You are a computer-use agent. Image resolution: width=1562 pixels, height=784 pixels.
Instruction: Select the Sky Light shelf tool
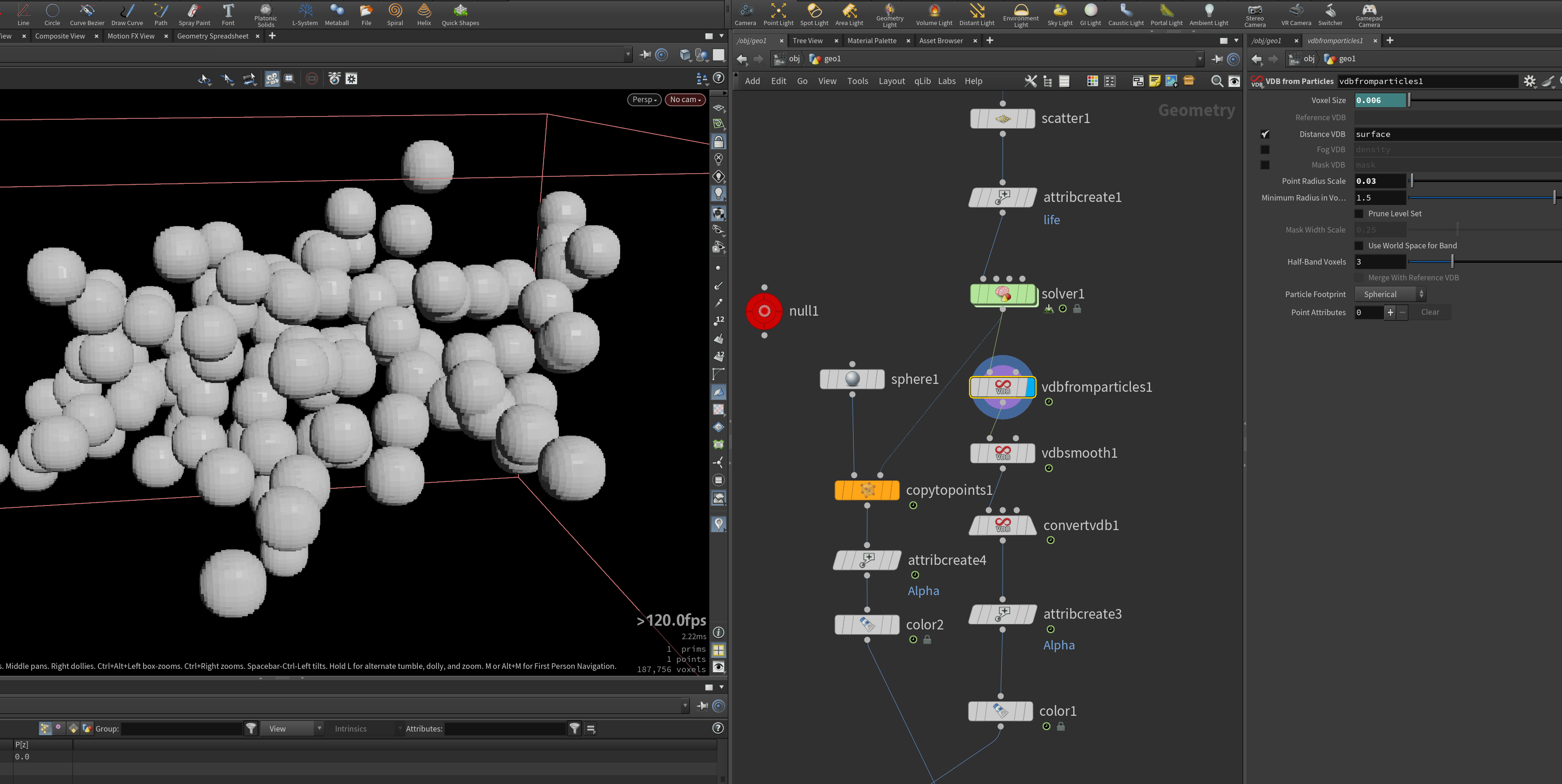click(1059, 14)
